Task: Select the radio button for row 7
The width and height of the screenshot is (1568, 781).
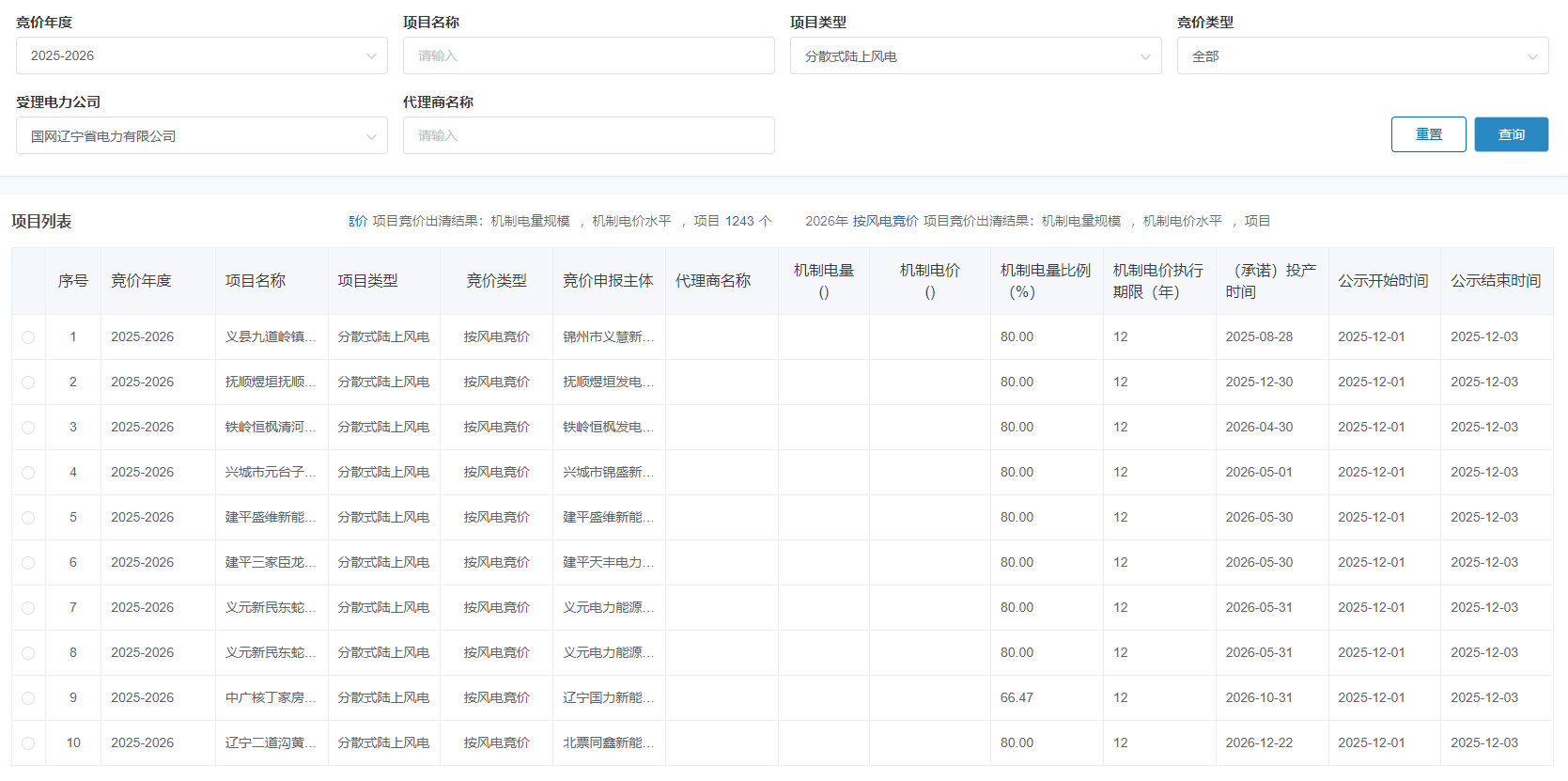Action: coord(28,608)
